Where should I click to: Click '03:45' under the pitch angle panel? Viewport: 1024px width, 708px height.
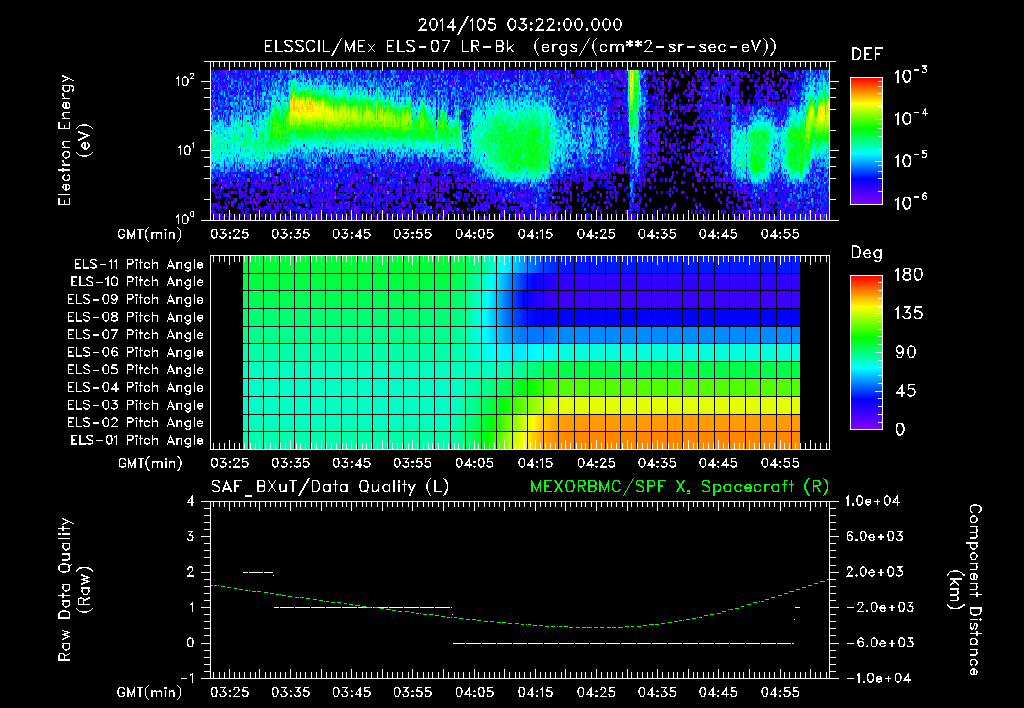[x=351, y=464]
